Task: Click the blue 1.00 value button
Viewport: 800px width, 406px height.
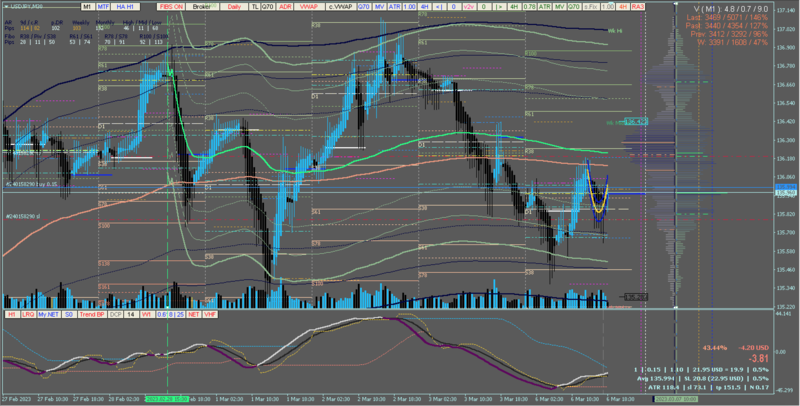Action: pyautogui.click(x=409, y=7)
